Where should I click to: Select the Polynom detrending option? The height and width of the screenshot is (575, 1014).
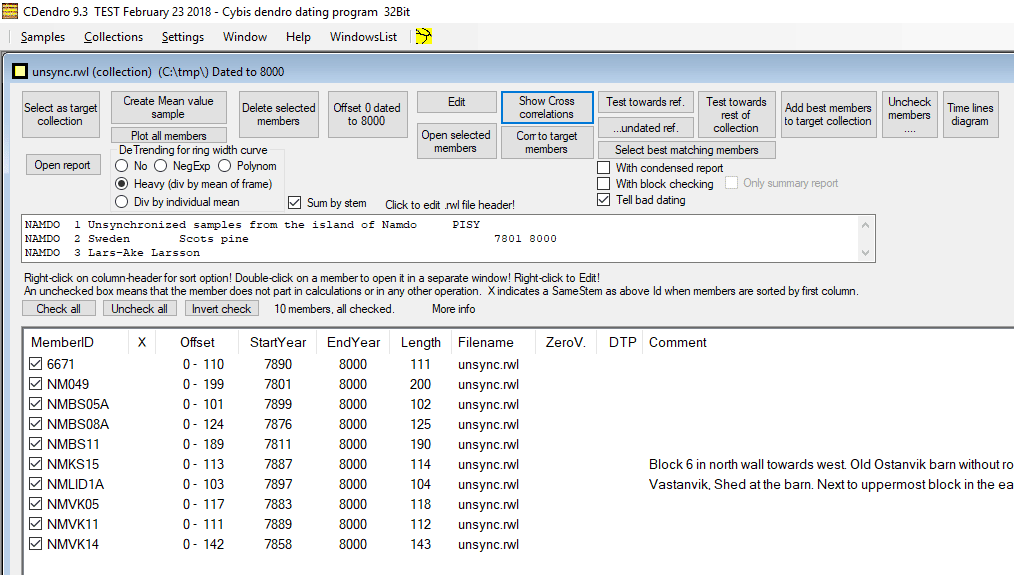[224, 166]
